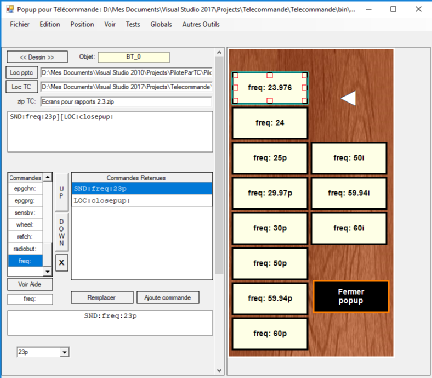Click the white left-arrow icon on the wood panel
This screenshot has width=432, height=378.
(x=348, y=98)
